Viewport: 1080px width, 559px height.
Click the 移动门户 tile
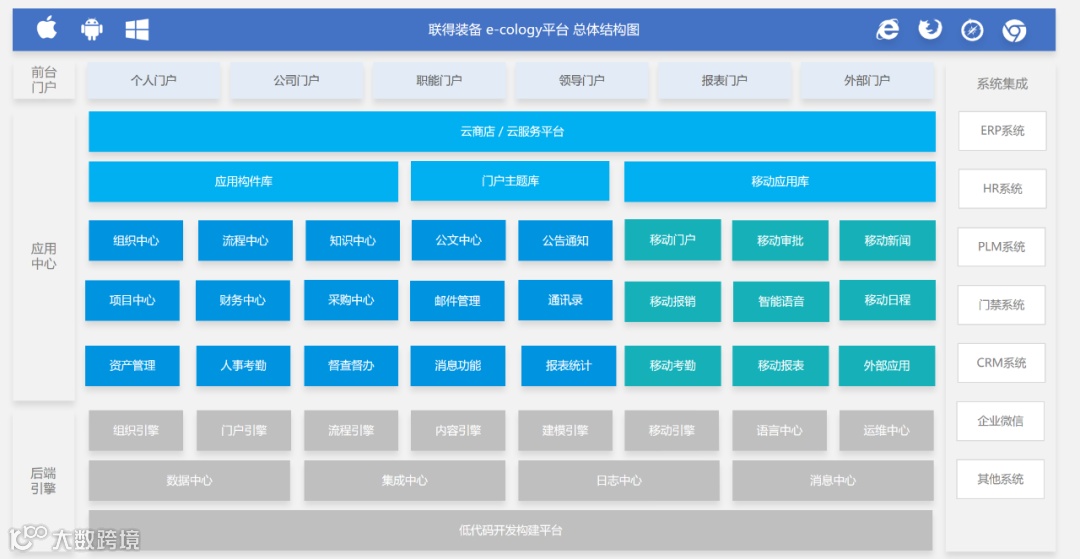pyautogui.click(x=672, y=240)
